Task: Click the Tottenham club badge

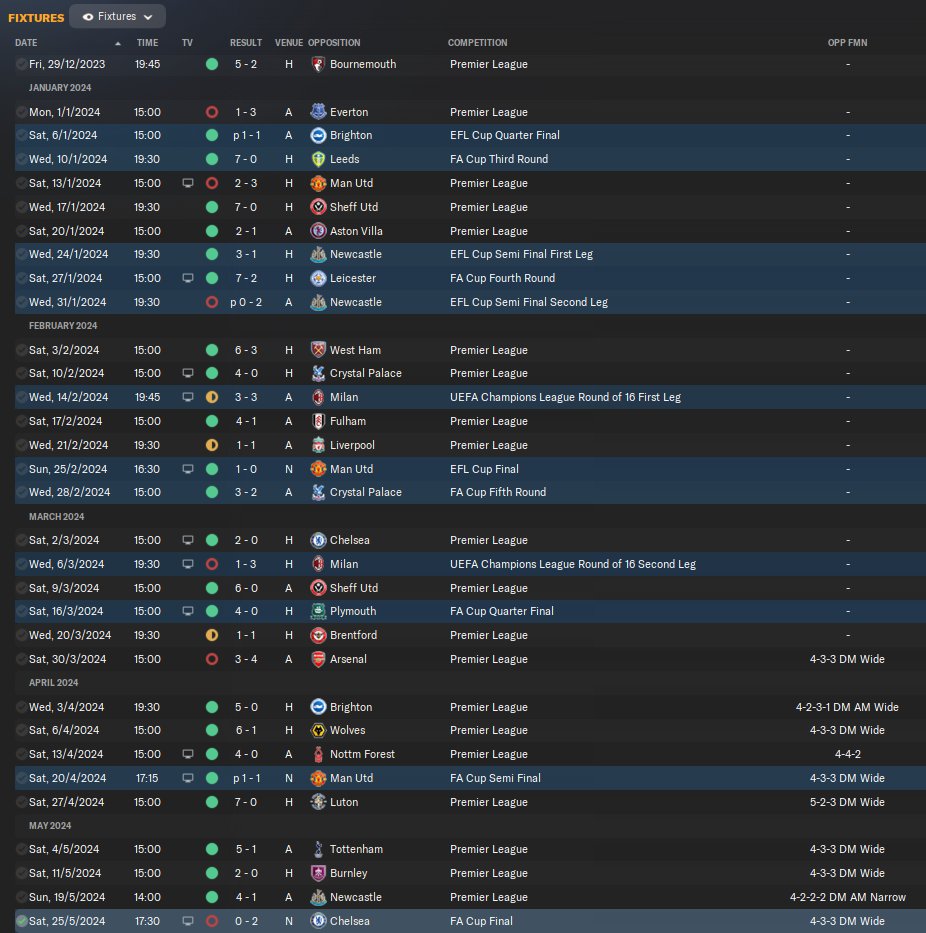Action: [318, 849]
